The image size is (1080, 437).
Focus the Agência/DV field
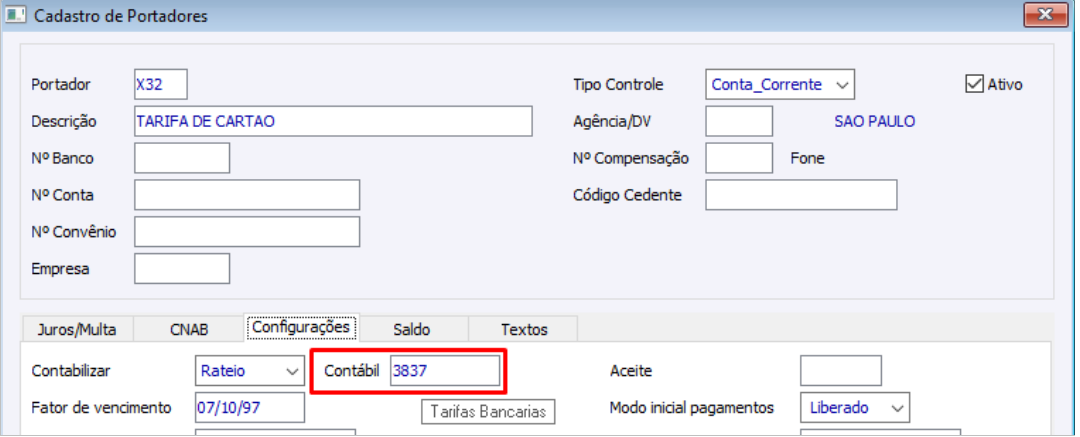739,122
